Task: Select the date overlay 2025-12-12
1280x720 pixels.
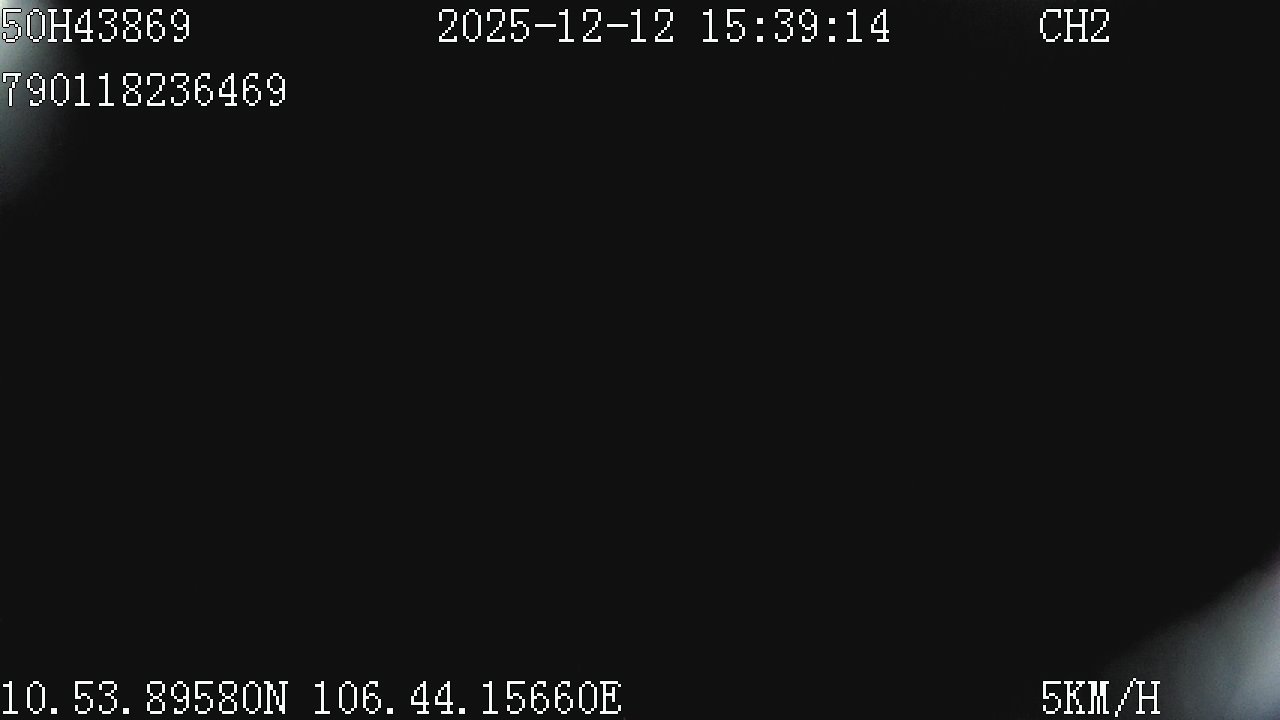Action: click(557, 27)
